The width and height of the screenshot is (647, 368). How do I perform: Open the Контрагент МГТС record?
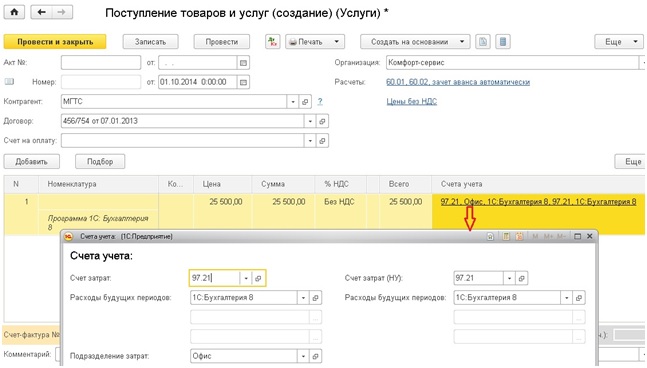coord(305,101)
